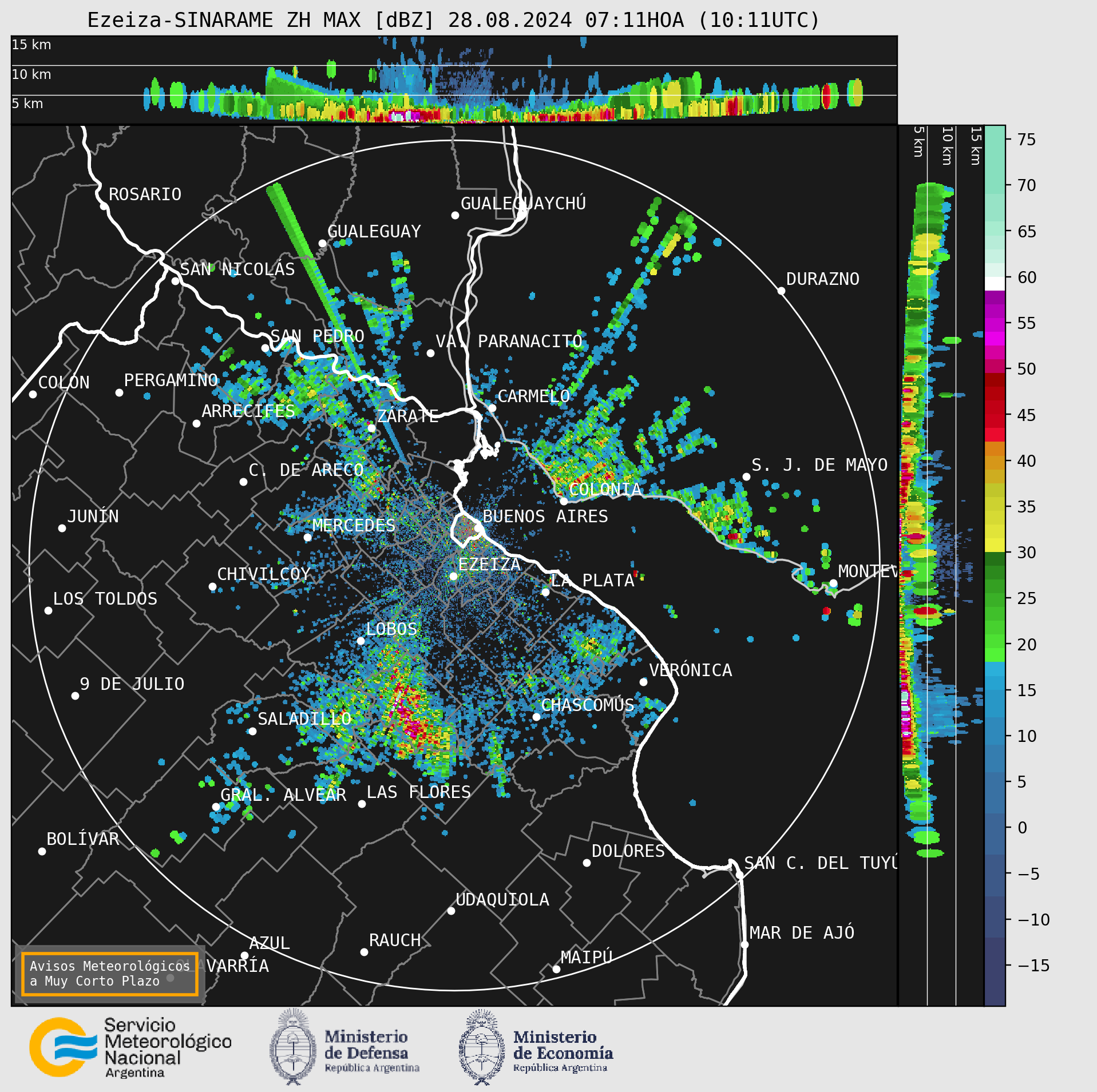Click the Avisos Meteorológicos a Muy Corto Plazo box

[x=109, y=974]
